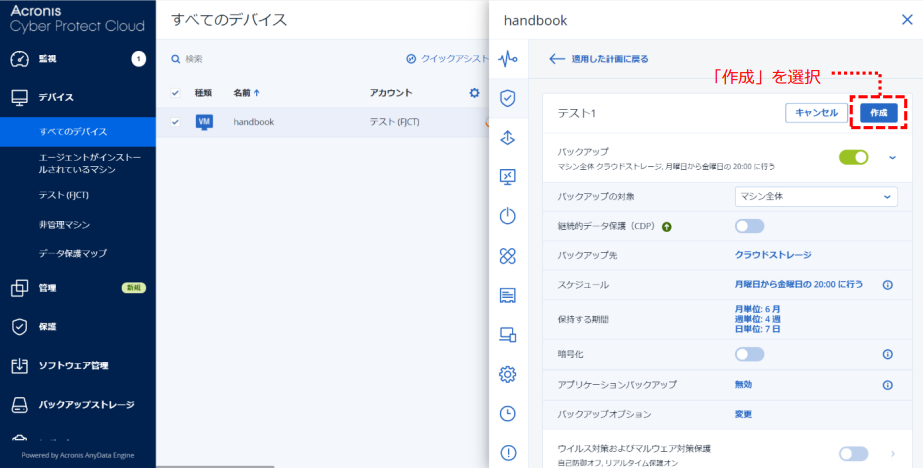Click info icon beside スケジュール row

(x=887, y=285)
